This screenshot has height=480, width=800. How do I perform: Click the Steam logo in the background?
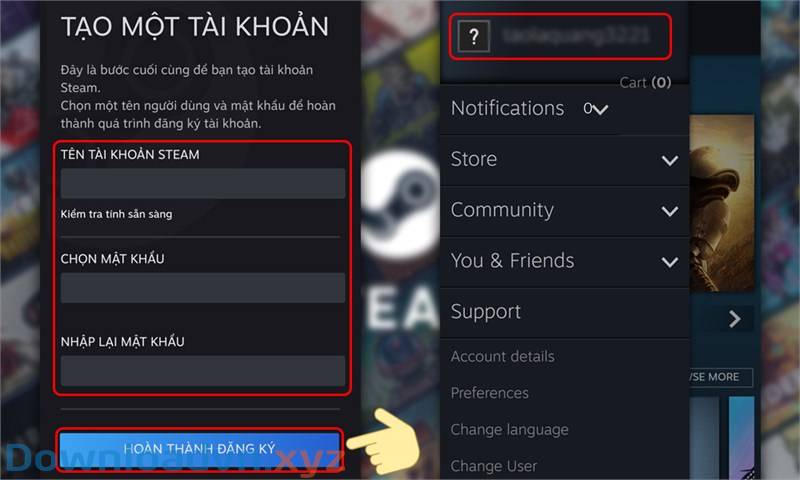point(401,204)
